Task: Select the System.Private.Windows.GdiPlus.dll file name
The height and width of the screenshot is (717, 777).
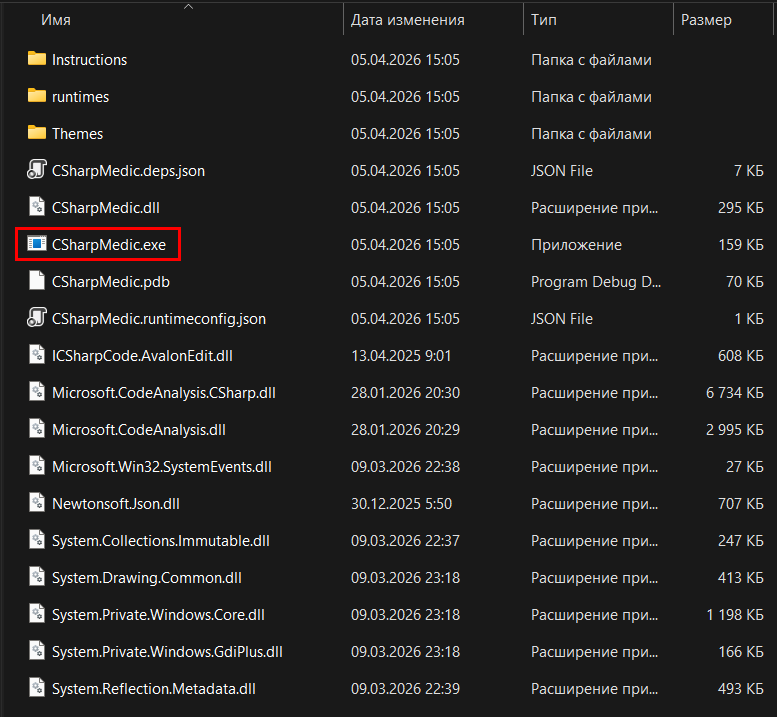Action: click(167, 652)
